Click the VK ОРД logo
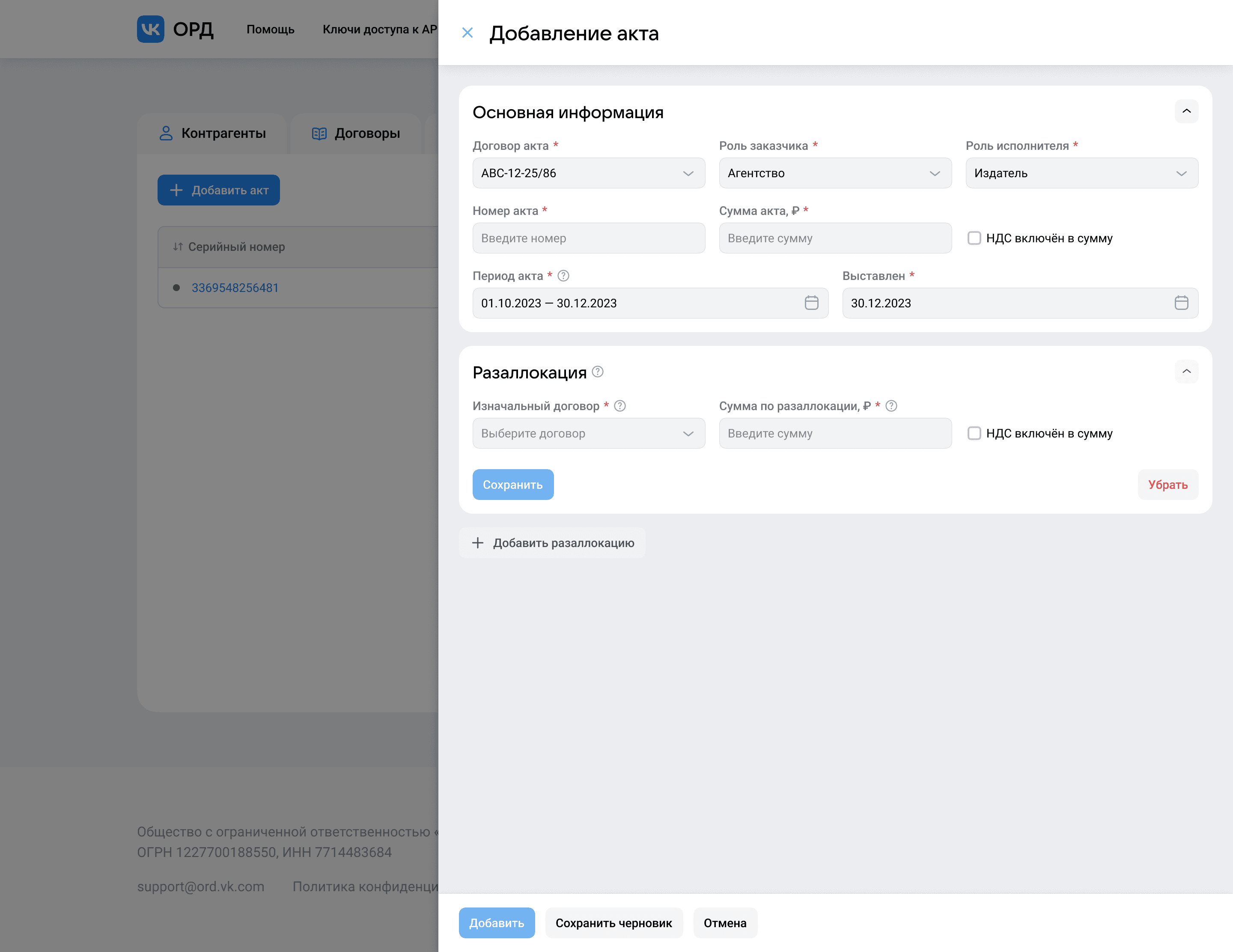The height and width of the screenshot is (952, 1233). pos(175,30)
